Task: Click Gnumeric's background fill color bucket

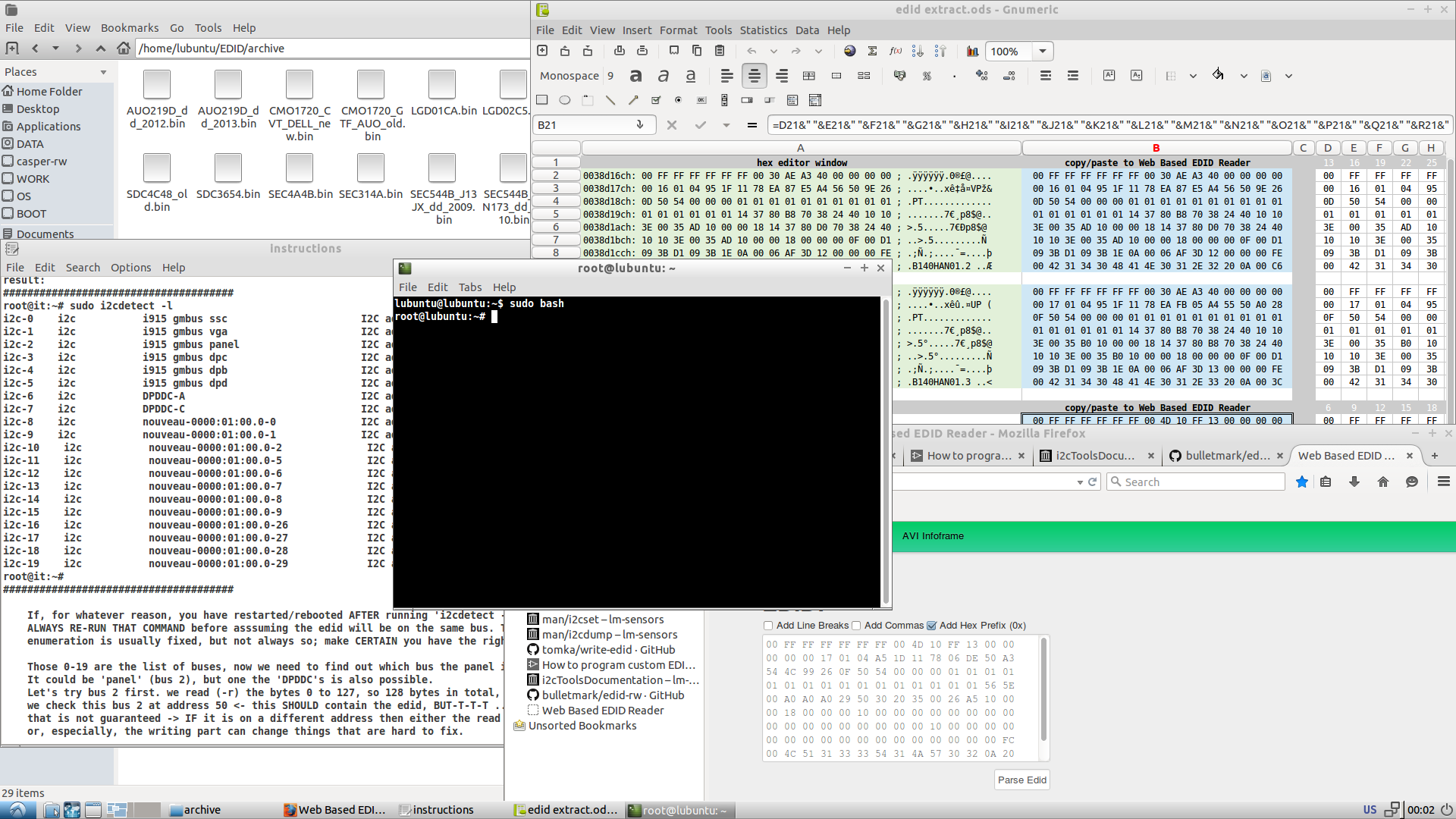Action: click(x=1218, y=74)
